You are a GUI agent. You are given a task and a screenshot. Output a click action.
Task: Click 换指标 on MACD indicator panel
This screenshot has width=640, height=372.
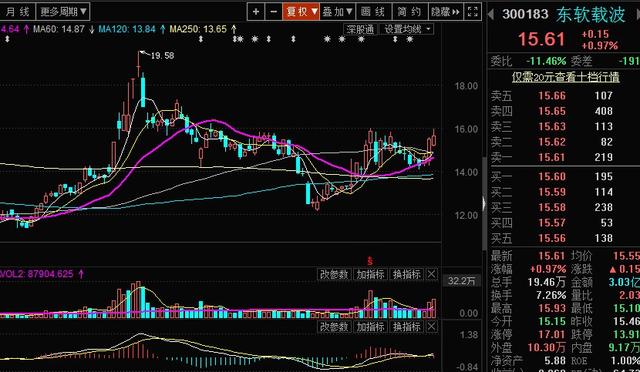pyautogui.click(x=407, y=327)
